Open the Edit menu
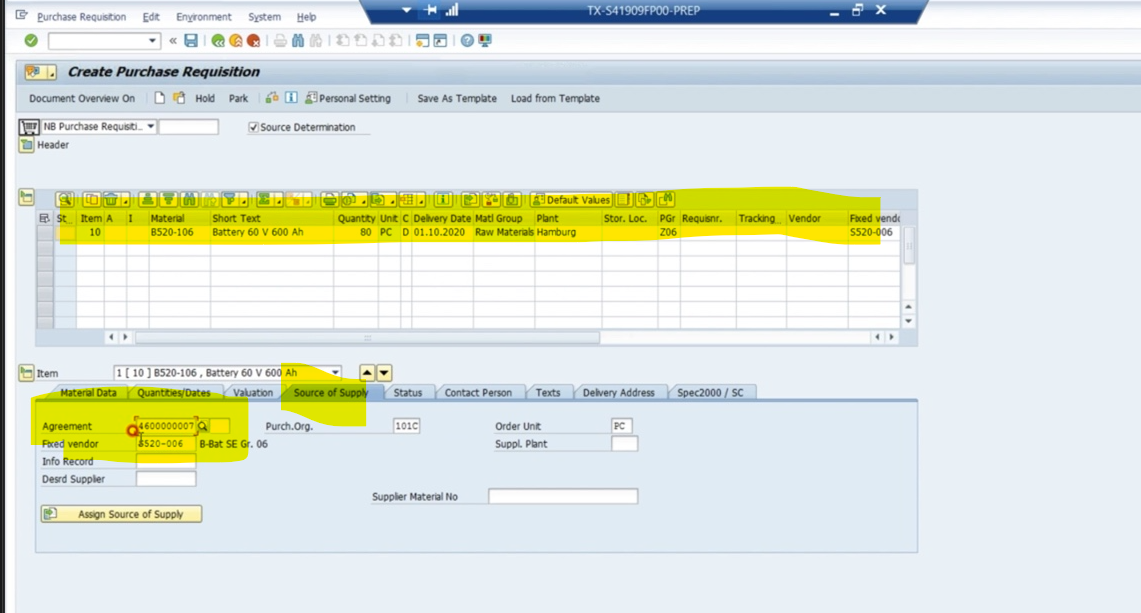This screenshot has width=1141, height=613. click(151, 17)
